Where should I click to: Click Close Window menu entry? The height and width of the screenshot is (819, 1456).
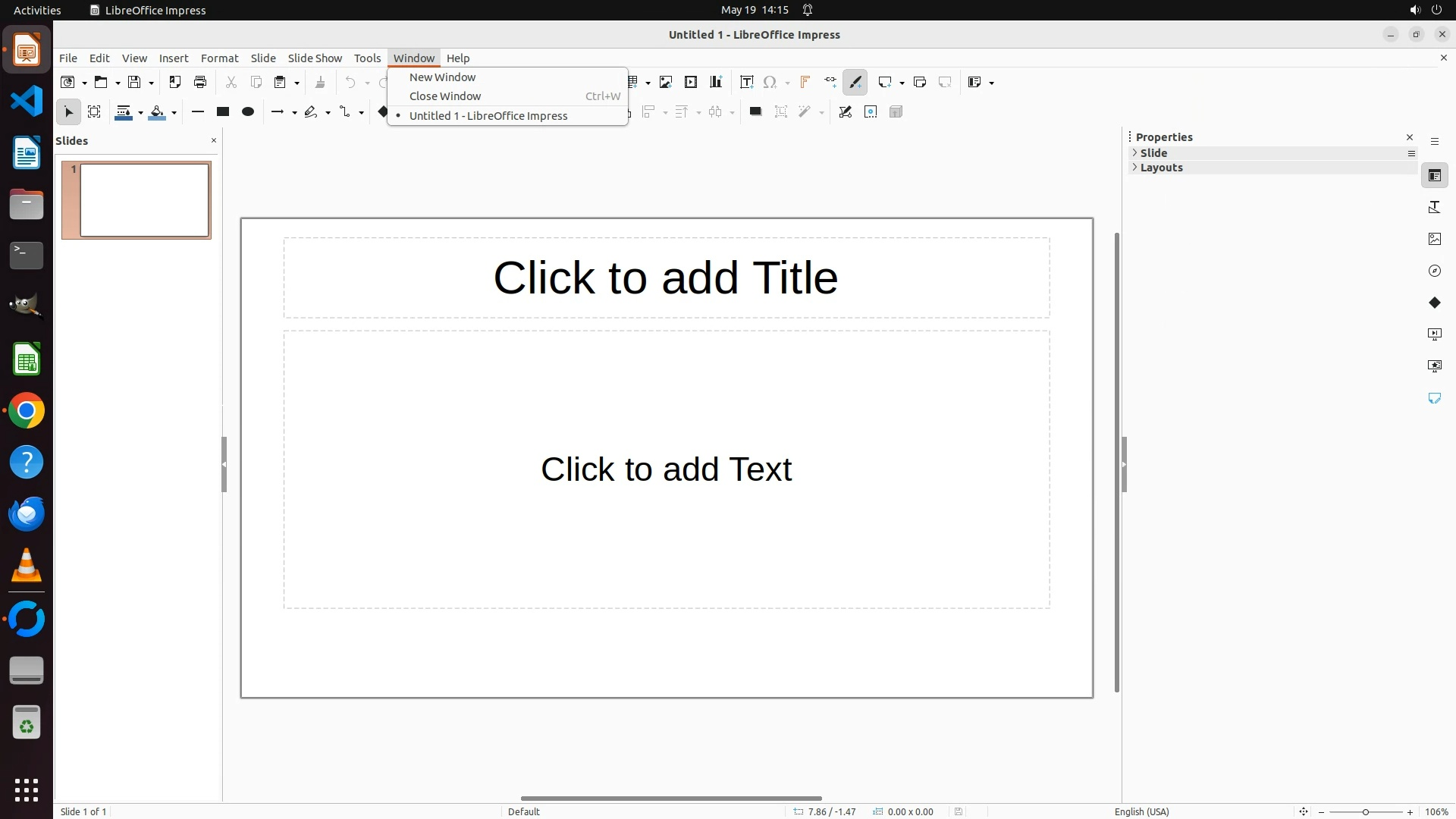445,96
